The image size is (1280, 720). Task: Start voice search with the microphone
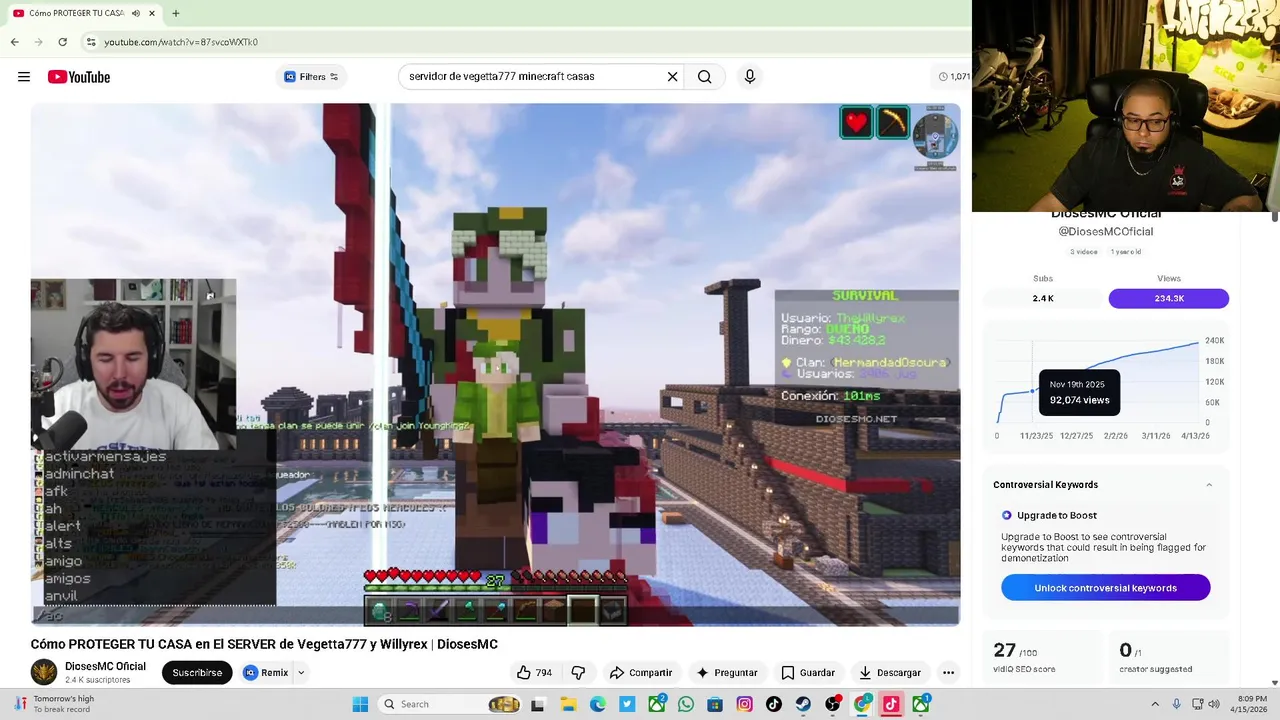tap(749, 77)
